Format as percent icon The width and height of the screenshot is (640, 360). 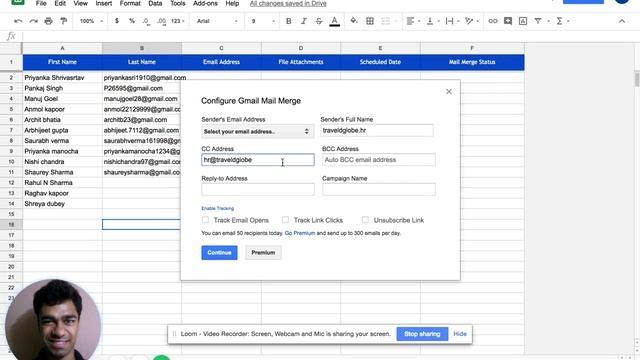click(132, 21)
